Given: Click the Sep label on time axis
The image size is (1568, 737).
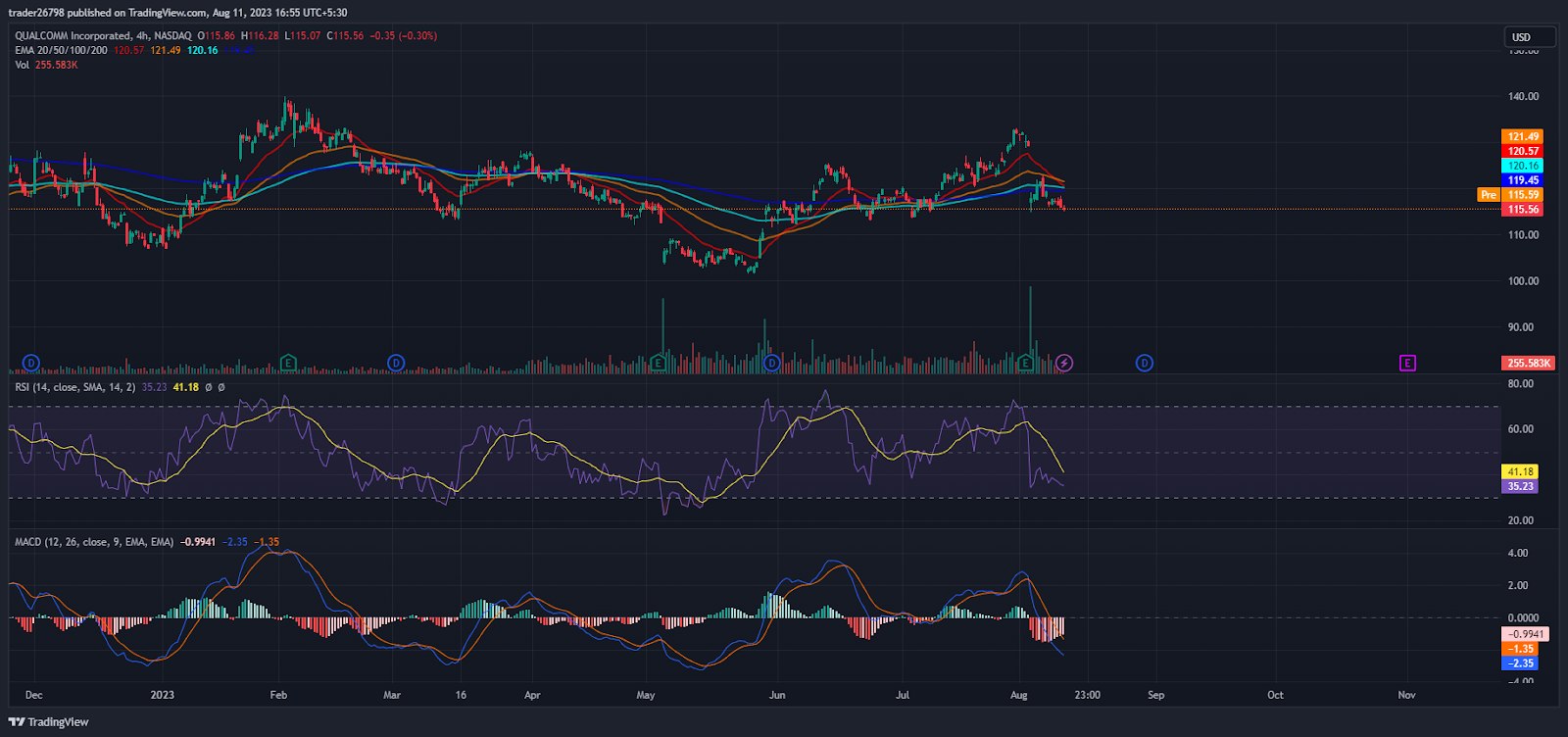Looking at the screenshot, I should (x=1156, y=695).
